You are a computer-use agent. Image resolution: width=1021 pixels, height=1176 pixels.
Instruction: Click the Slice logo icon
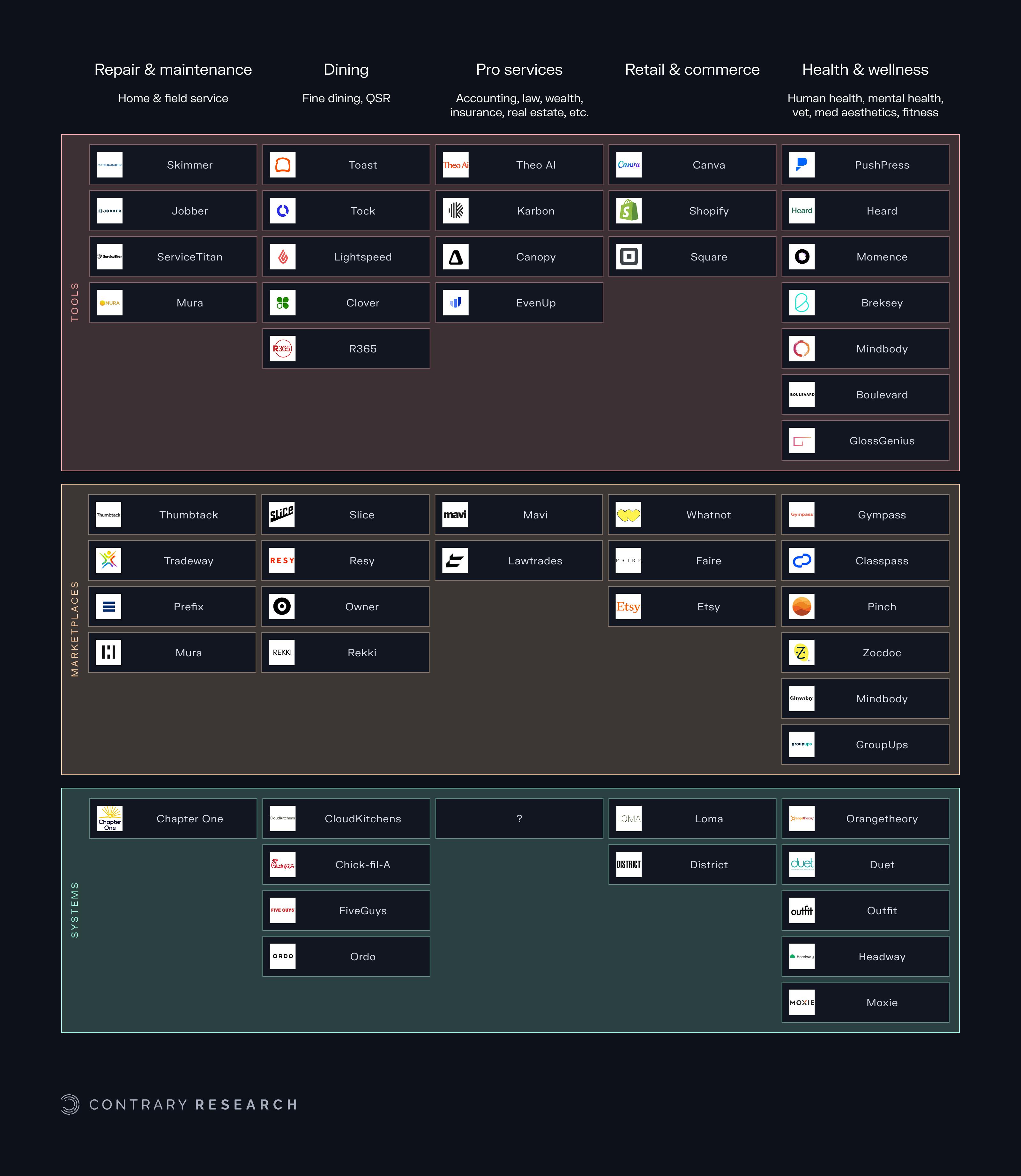282,515
